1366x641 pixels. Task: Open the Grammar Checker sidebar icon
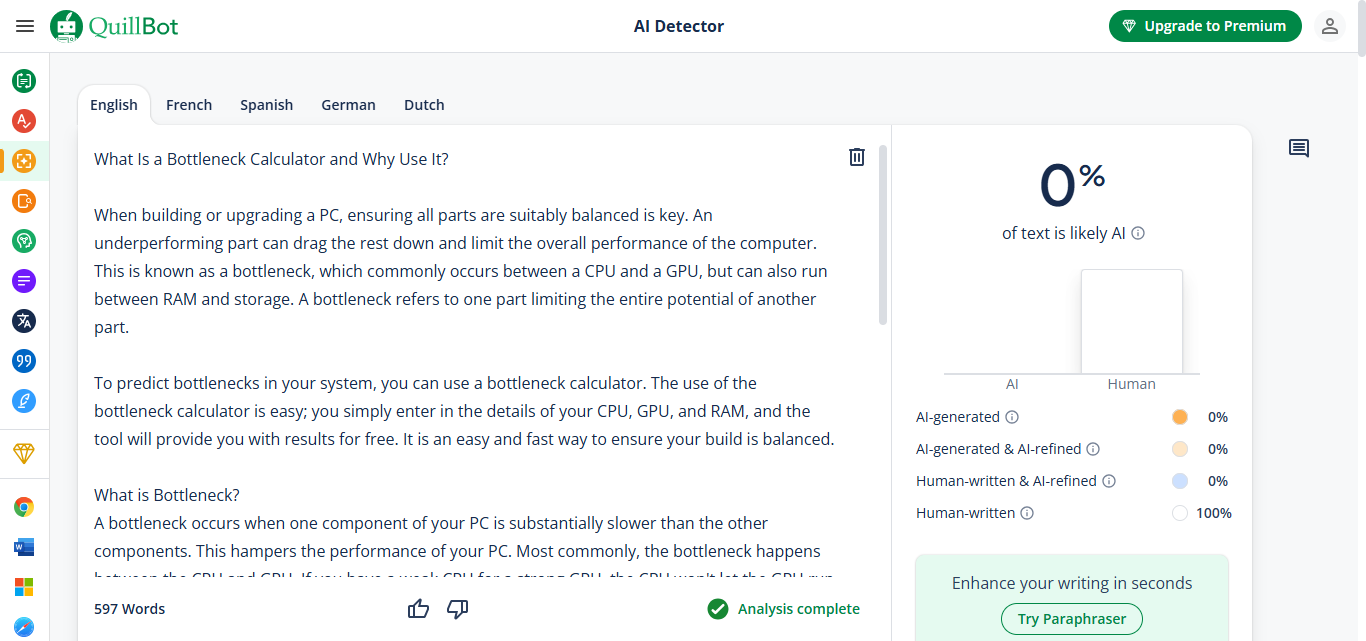point(24,121)
